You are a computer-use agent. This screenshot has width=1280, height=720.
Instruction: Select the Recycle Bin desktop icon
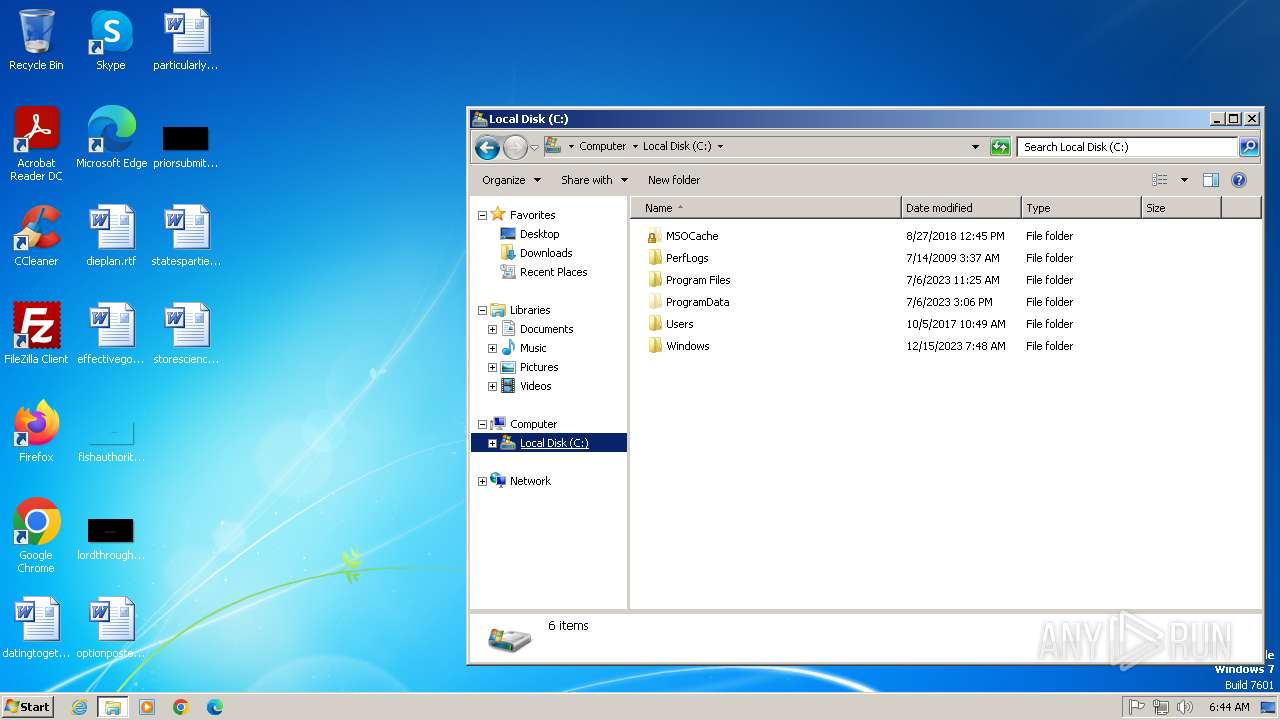(36, 40)
